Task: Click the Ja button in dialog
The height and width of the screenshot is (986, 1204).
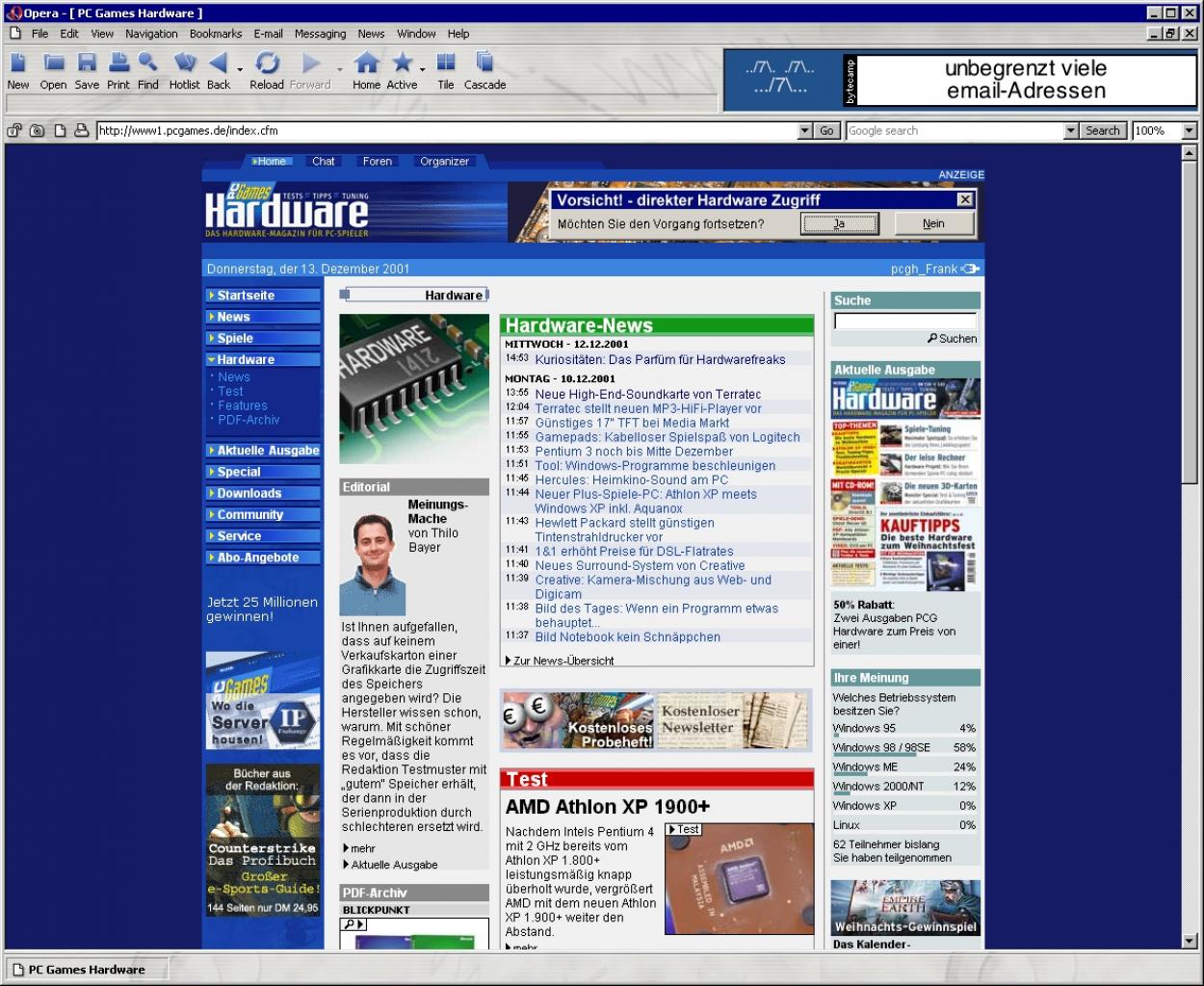Action: [x=839, y=223]
